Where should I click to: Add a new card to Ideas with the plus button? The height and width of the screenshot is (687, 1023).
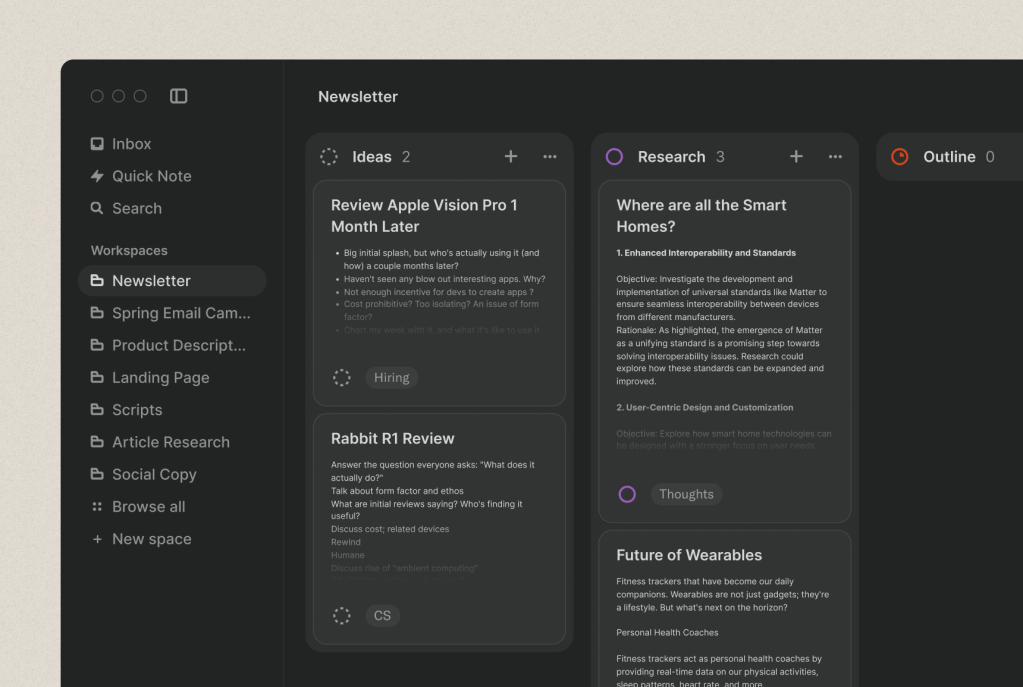510,156
